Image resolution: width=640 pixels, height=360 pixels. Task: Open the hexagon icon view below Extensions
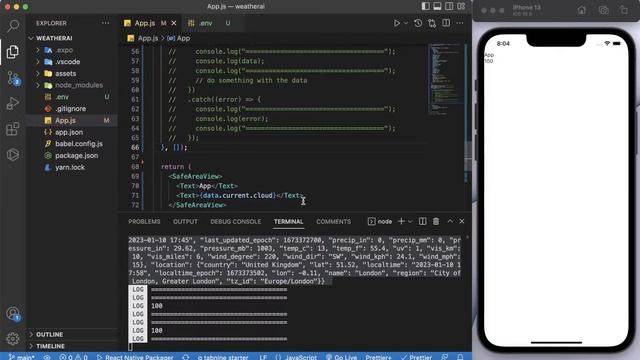[x=13, y=155]
